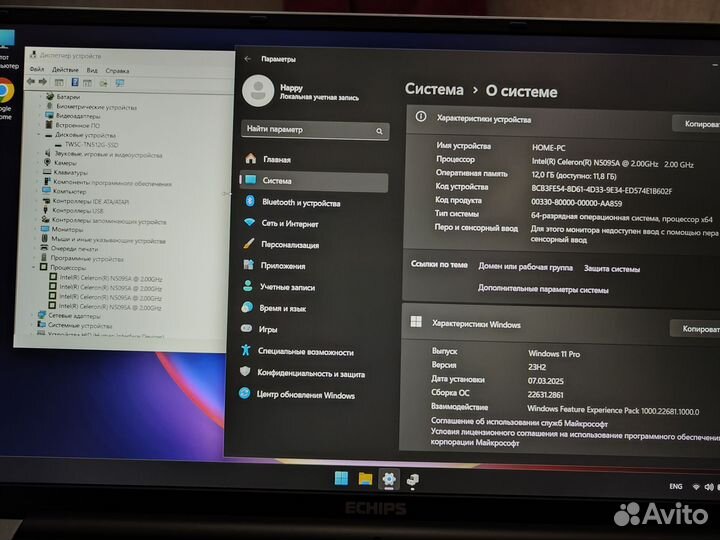Open File Explorer from the taskbar
720x540 pixels.
coord(365,479)
